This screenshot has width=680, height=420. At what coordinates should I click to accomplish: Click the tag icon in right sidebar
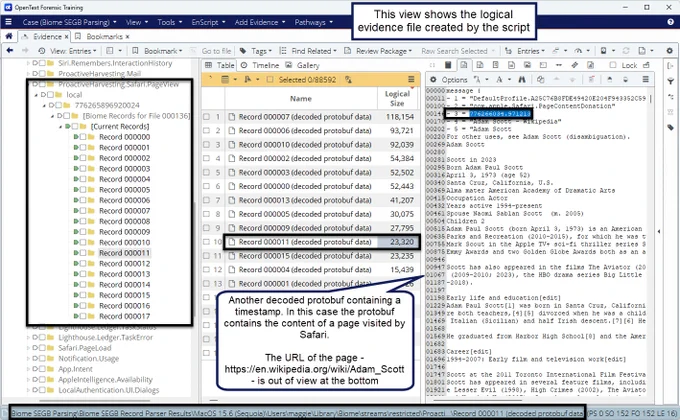pos(670,127)
